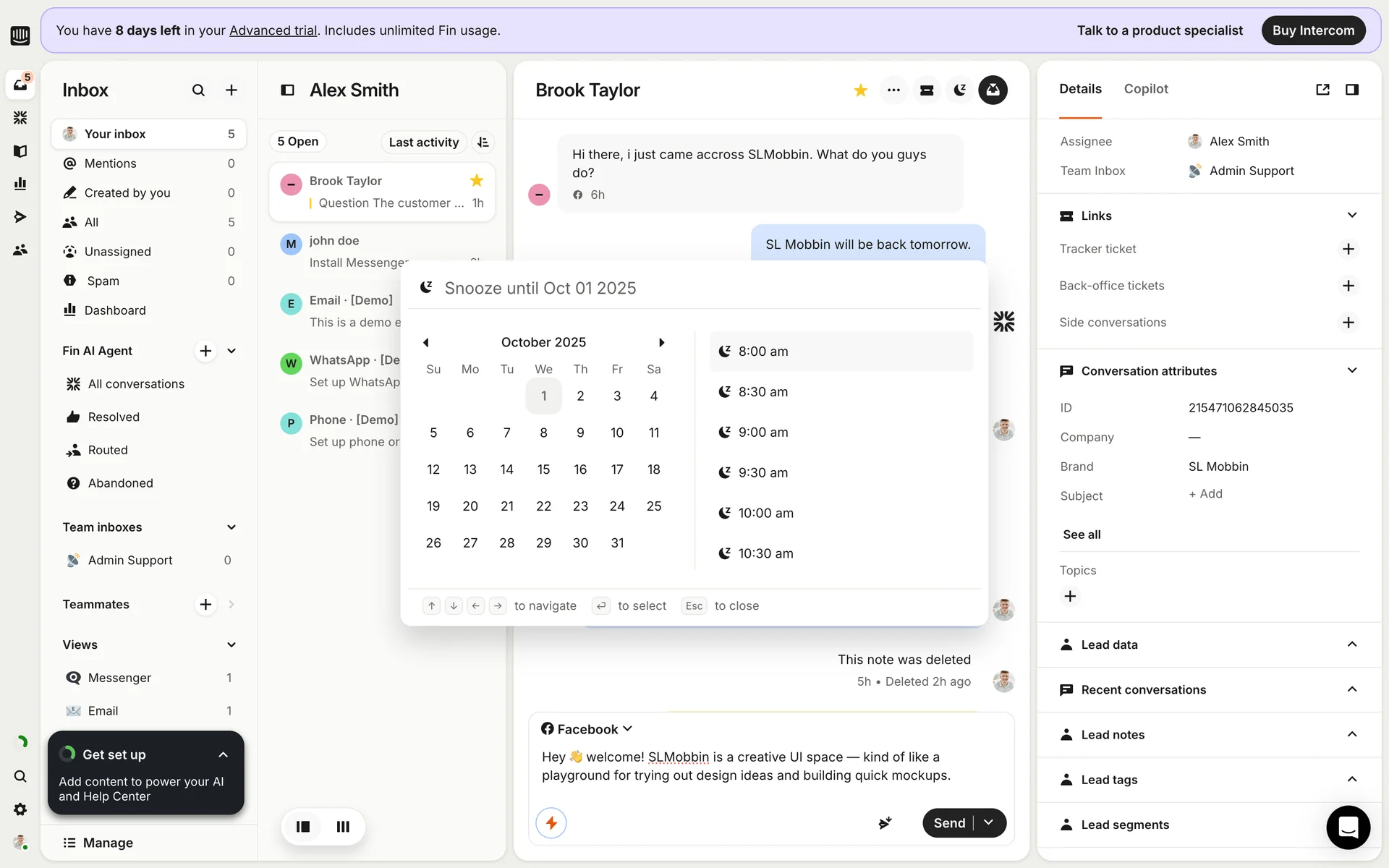Open Settings gear in left sidebar
Image resolution: width=1389 pixels, height=868 pixels.
(20, 809)
